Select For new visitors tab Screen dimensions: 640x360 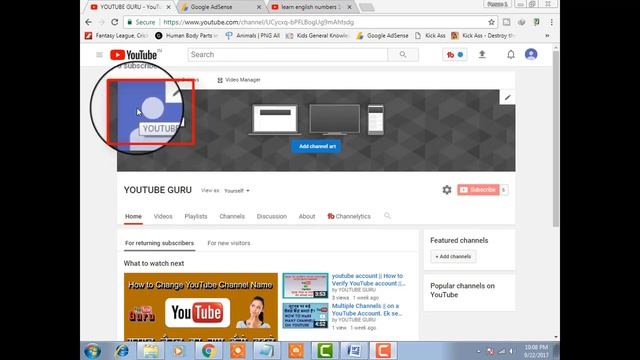229,243
